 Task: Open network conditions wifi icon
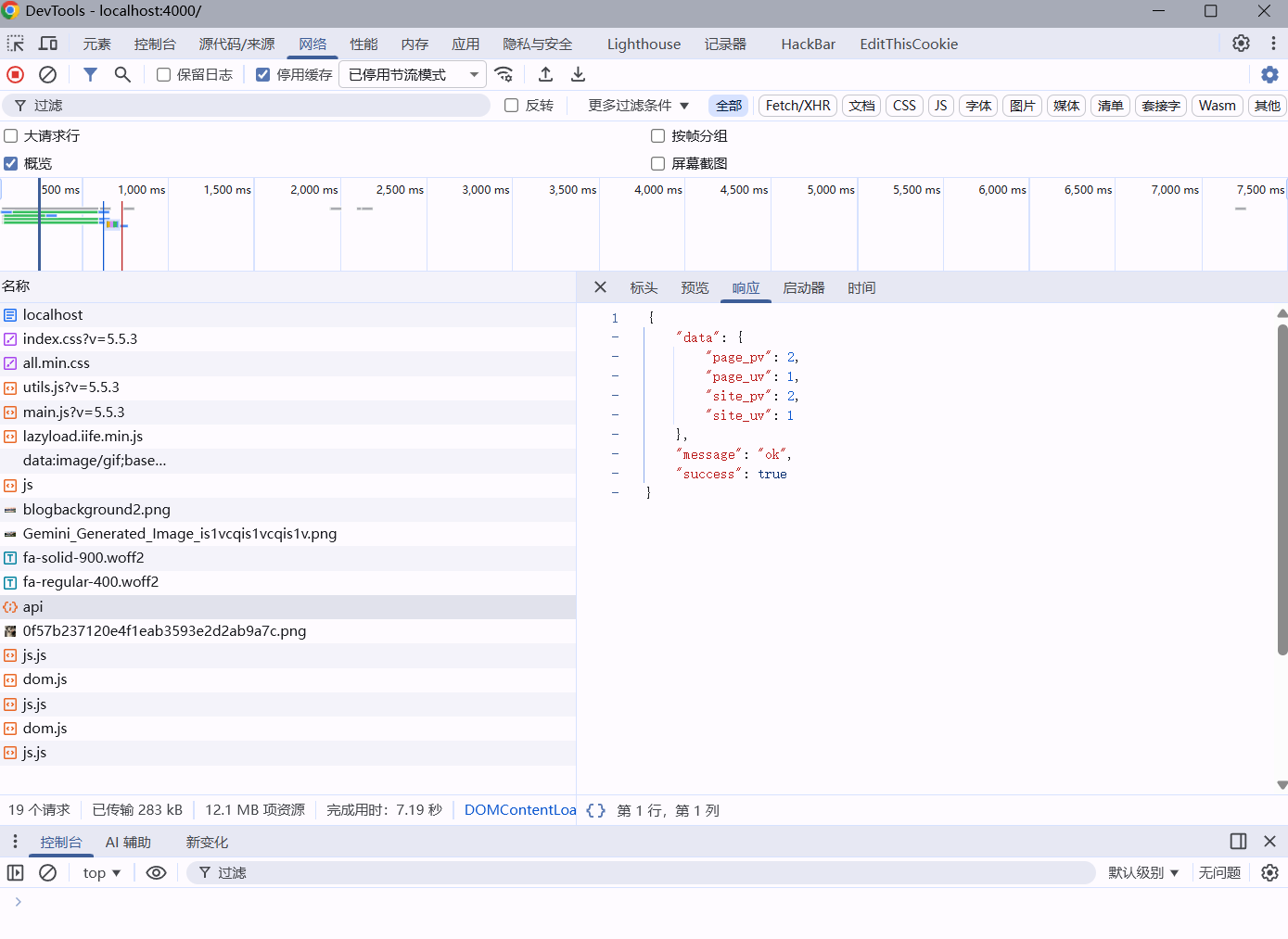click(504, 74)
